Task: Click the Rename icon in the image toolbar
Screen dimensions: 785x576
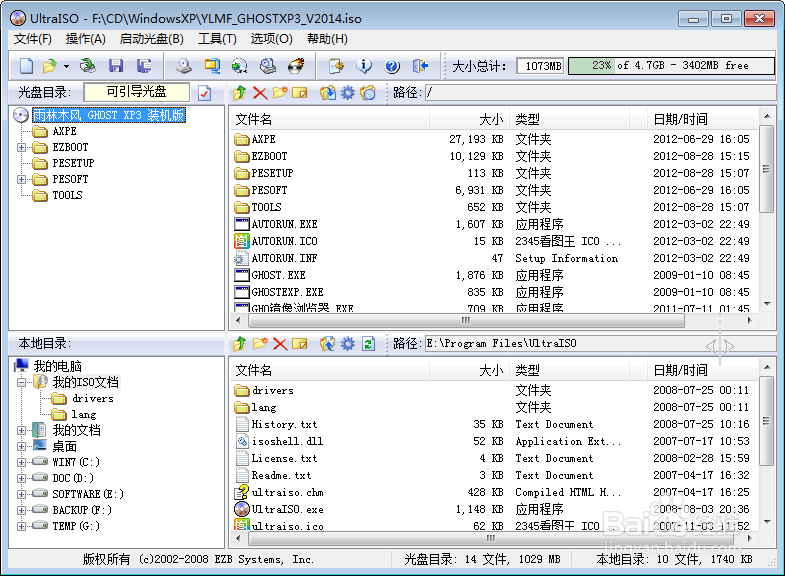Action: (300, 93)
